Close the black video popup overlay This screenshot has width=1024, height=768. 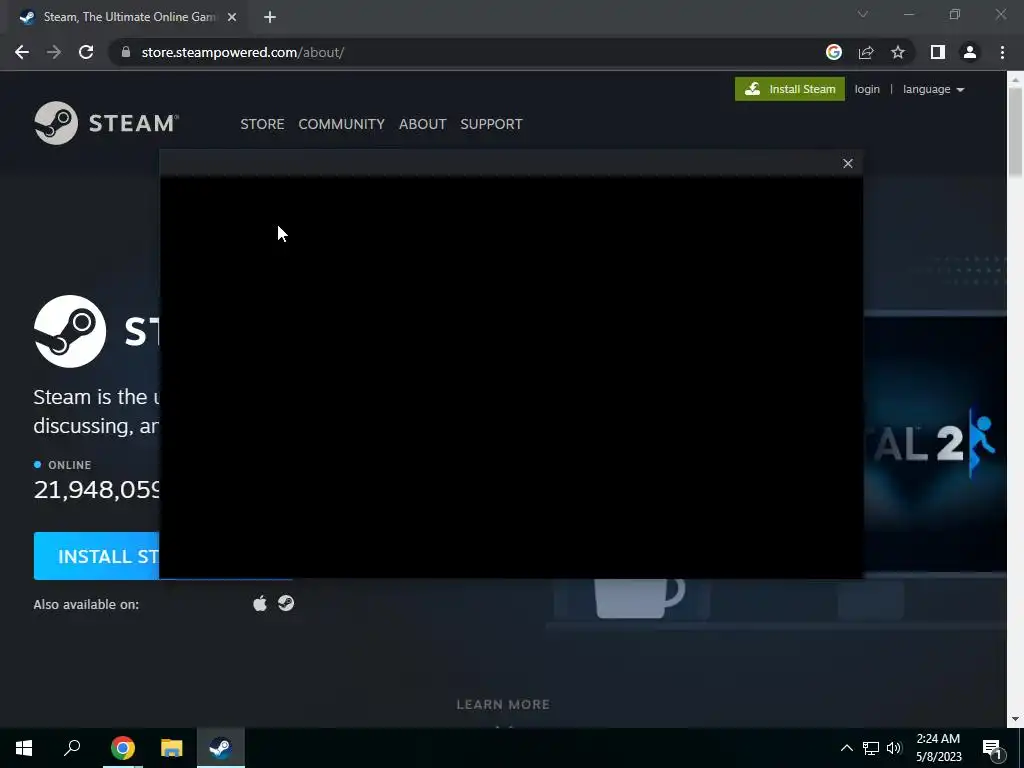(x=848, y=163)
